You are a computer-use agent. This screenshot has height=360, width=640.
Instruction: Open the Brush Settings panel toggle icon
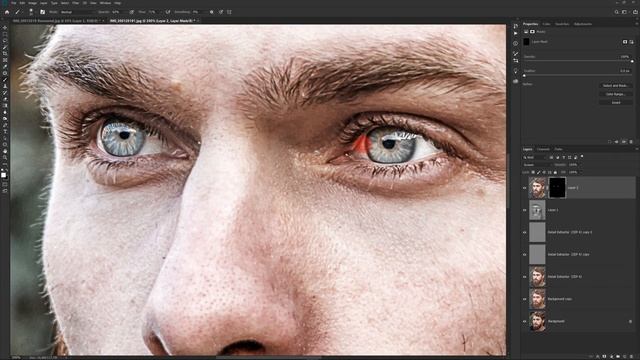[x=42, y=12]
